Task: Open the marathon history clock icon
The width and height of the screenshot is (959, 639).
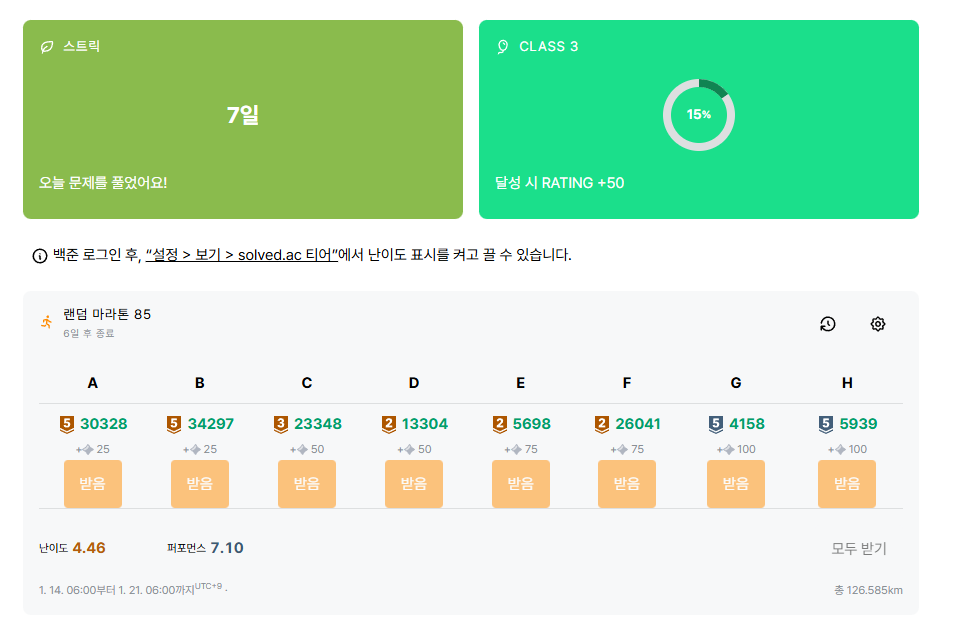Action: (x=827, y=324)
